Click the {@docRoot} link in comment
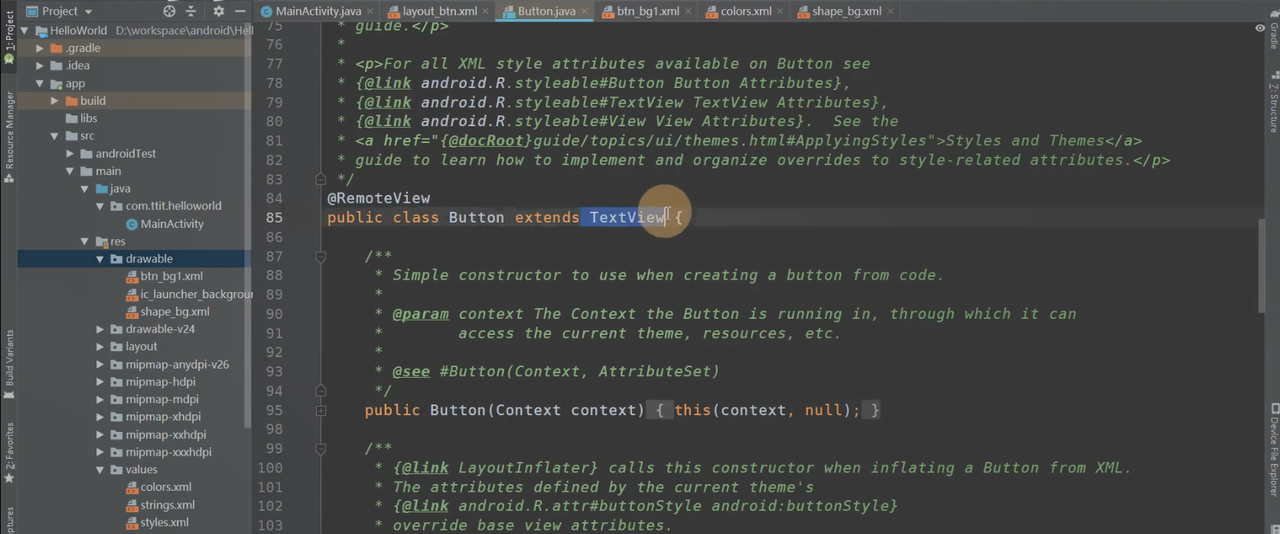The image size is (1280, 534). (486, 141)
